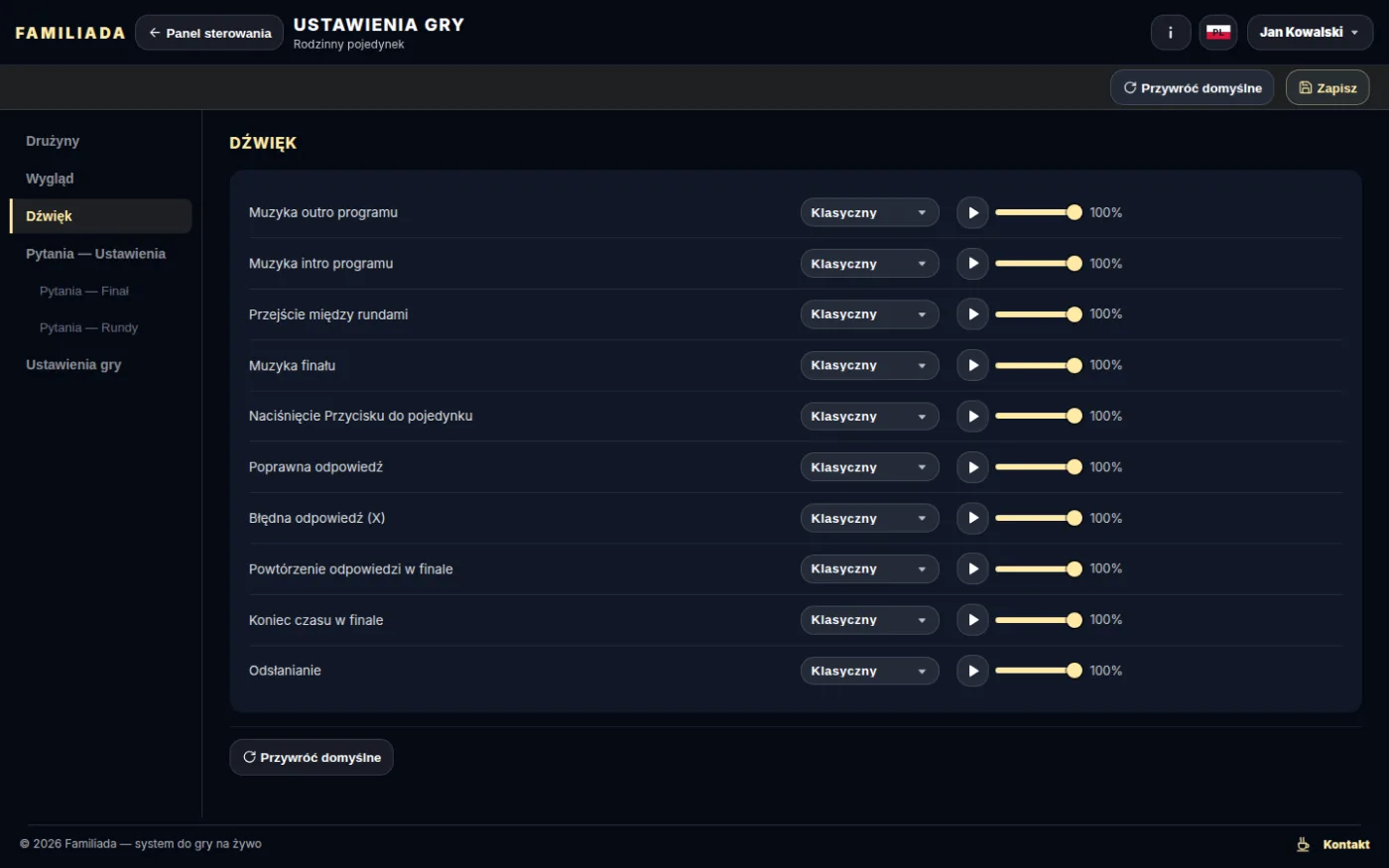Open Poprawna odpowiedź style dropdown
This screenshot has height=868, width=1389.
coord(869,467)
